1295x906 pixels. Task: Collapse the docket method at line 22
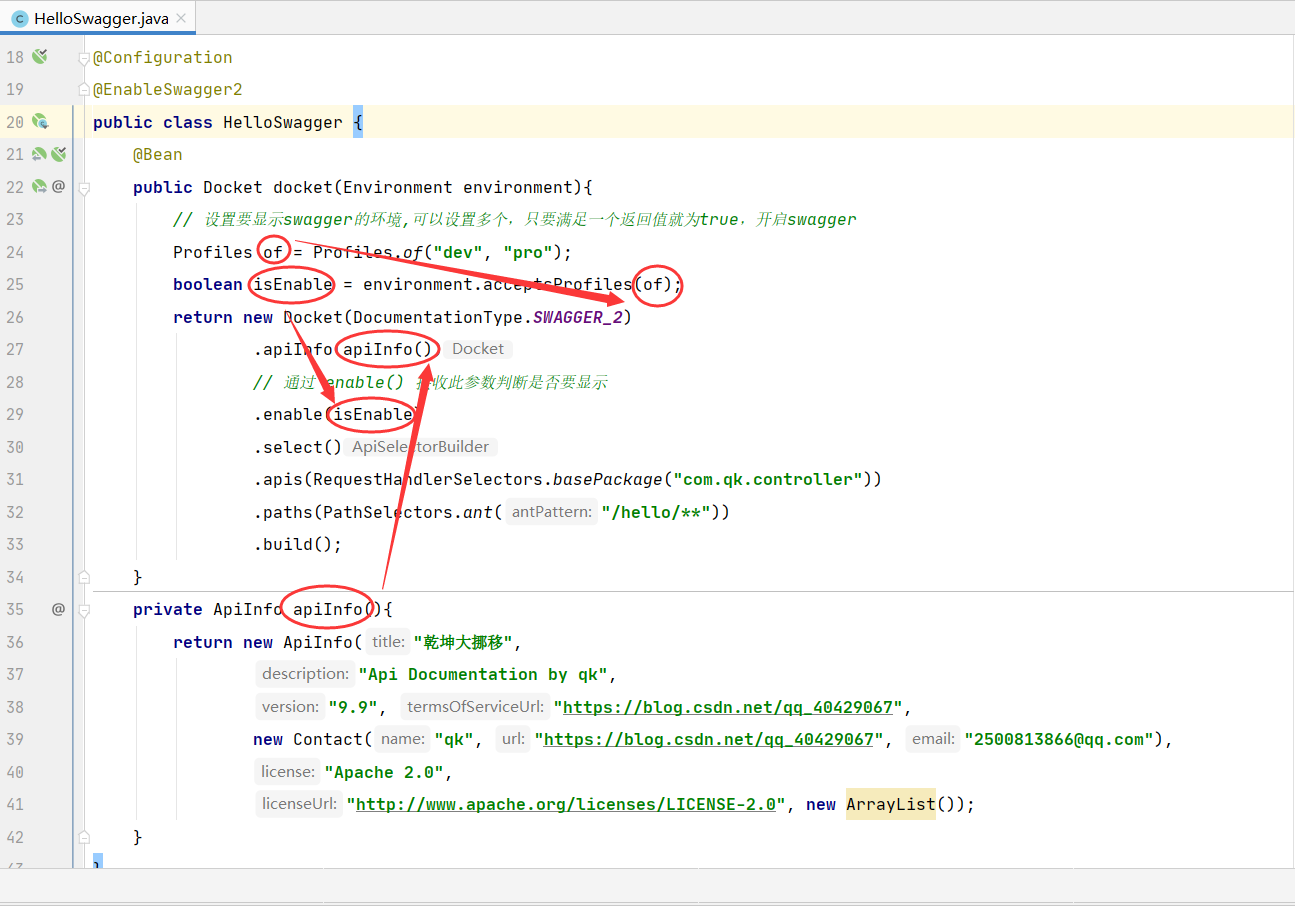84,187
